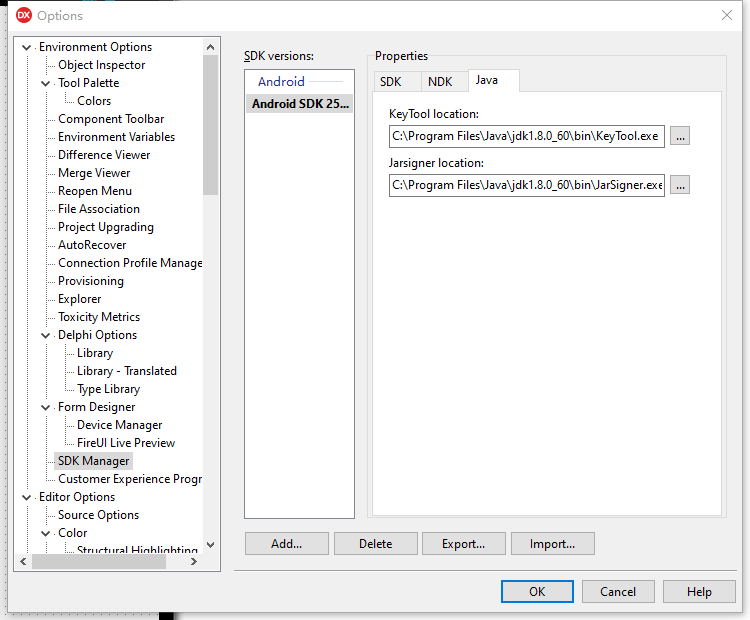
Task: Select Merge Viewer item
Action: tap(94, 173)
